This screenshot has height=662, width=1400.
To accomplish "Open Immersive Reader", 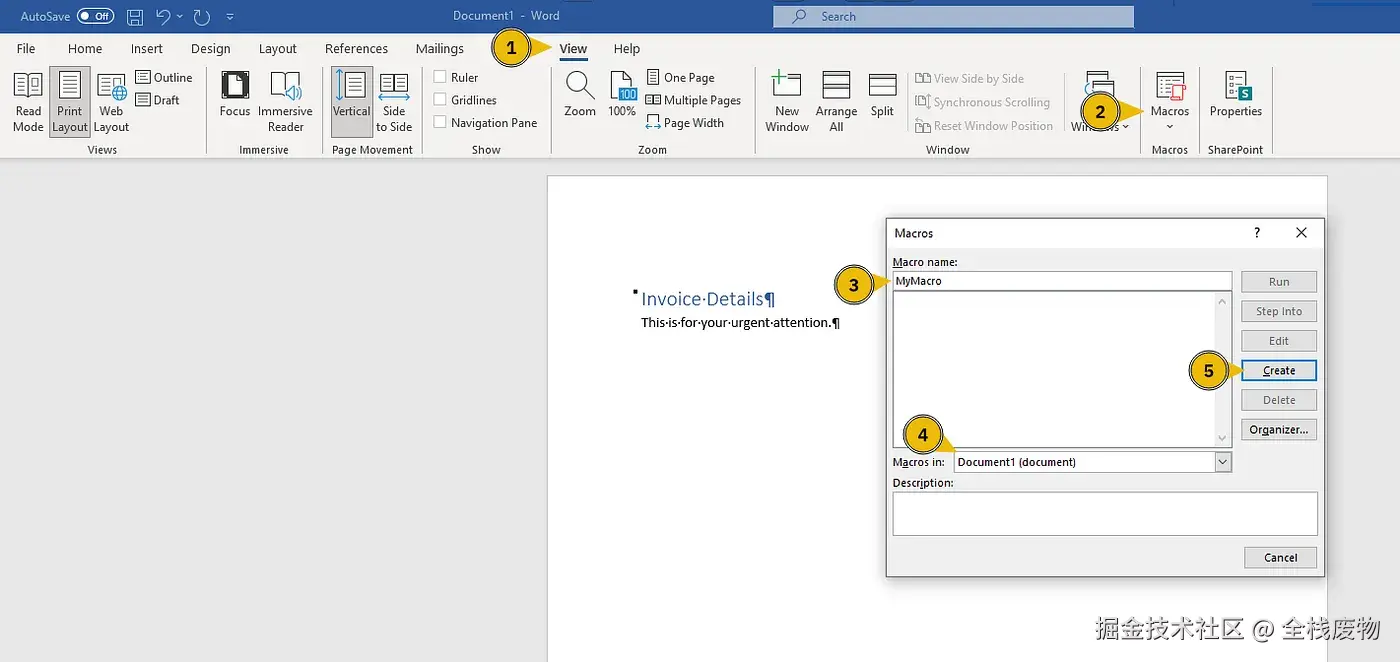I will point(285,101).
